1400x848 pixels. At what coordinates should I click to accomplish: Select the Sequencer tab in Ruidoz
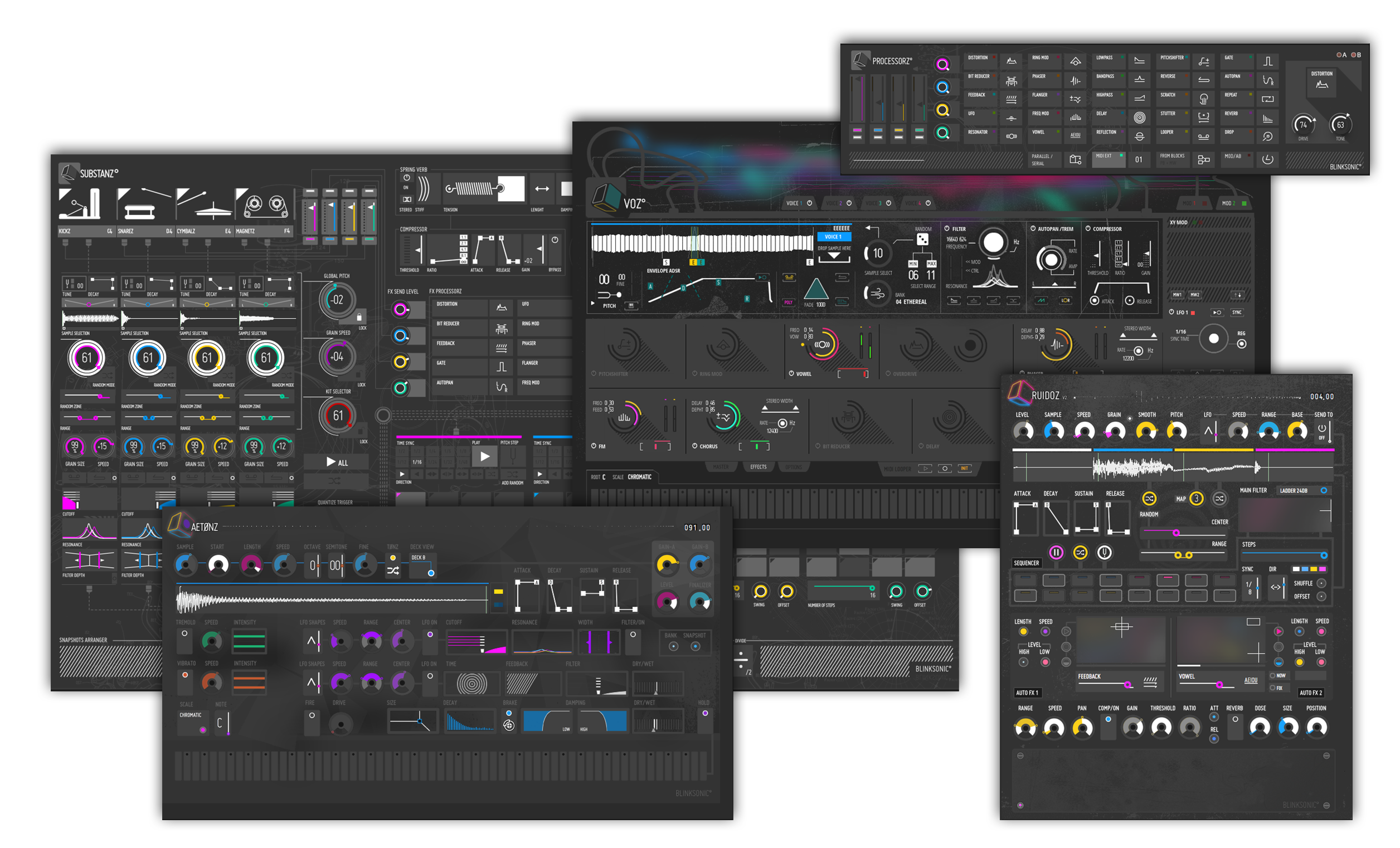pos(1027,563)
